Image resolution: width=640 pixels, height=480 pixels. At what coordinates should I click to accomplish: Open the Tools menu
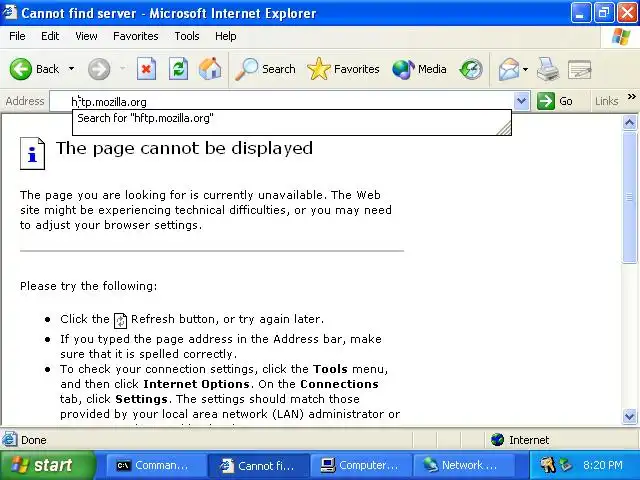187,36
